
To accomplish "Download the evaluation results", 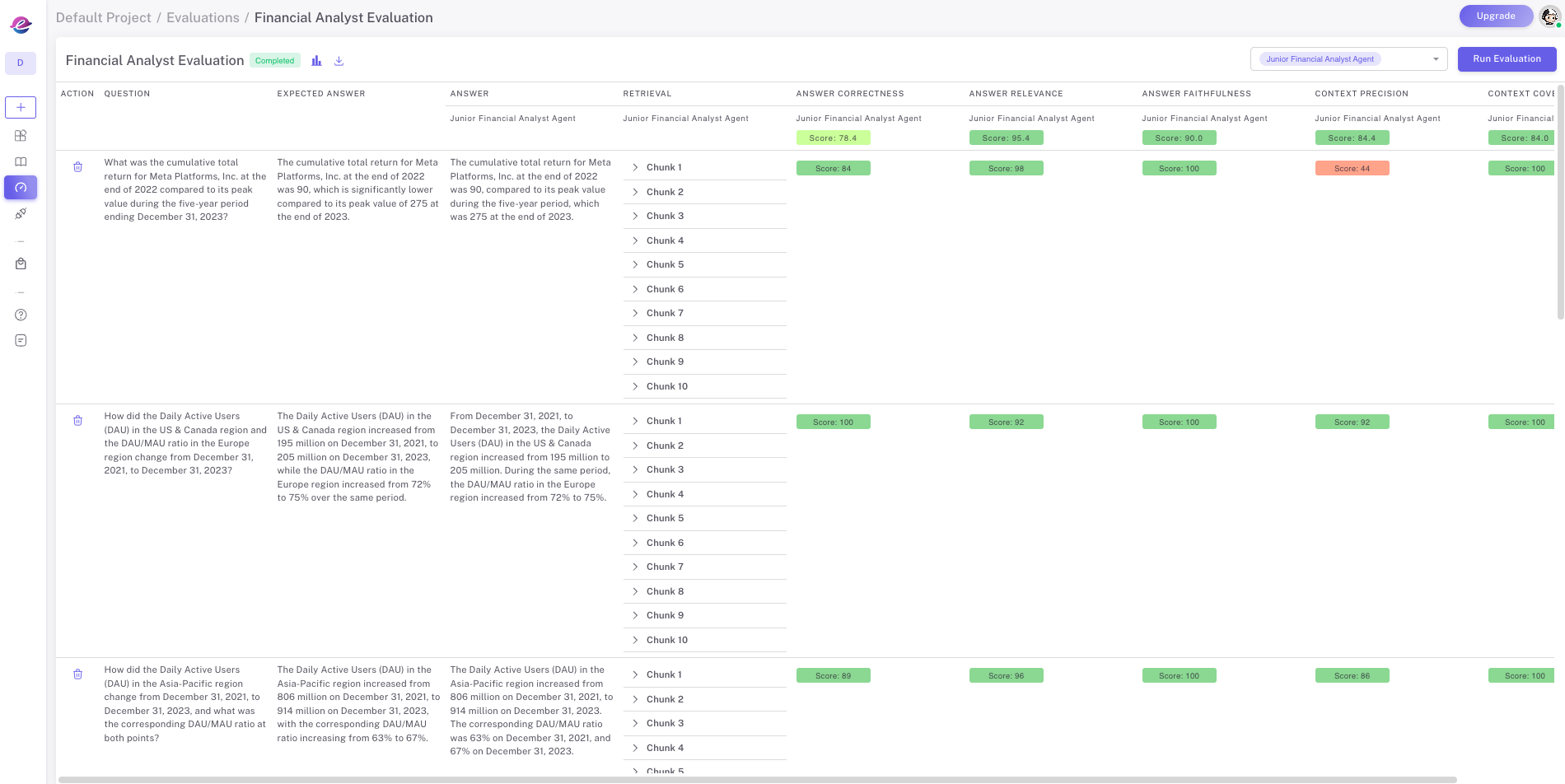I will coord(339,61).
